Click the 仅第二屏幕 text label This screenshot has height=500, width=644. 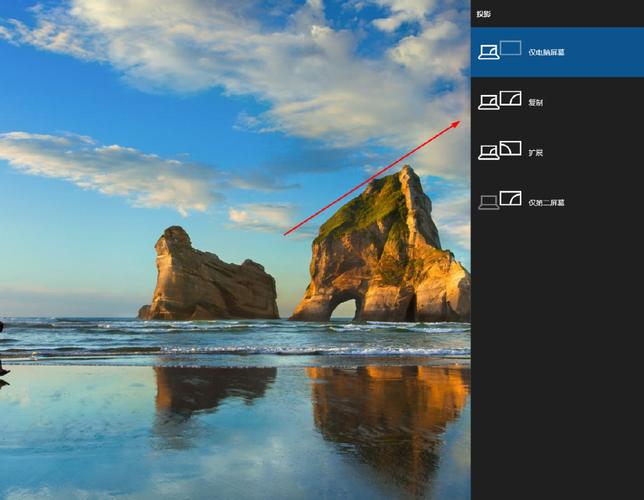pos(546,202)
